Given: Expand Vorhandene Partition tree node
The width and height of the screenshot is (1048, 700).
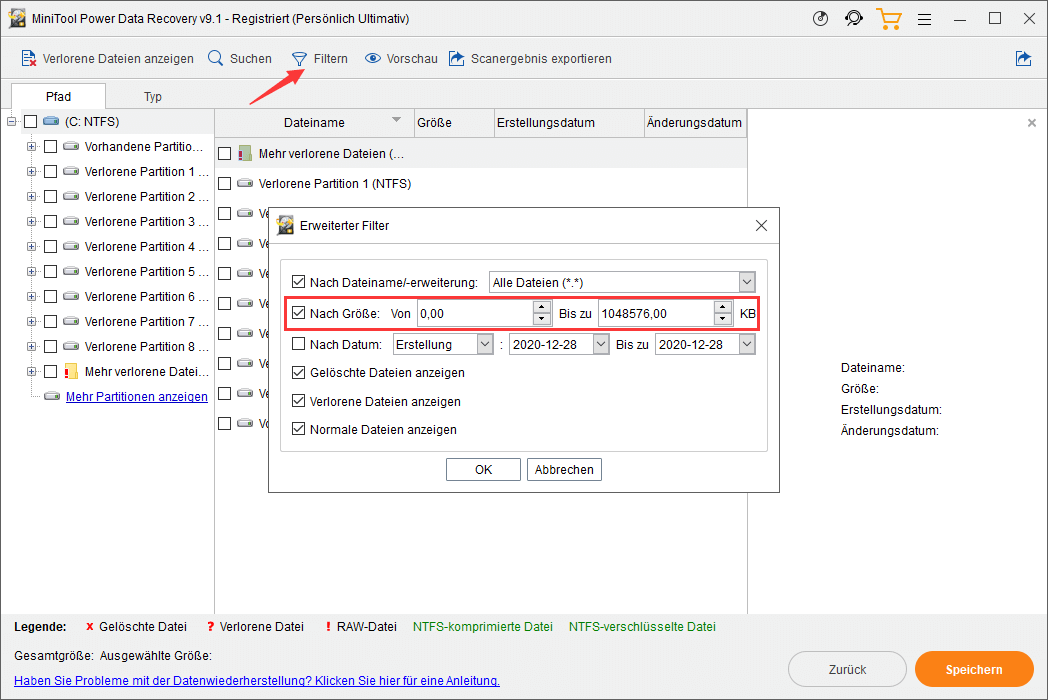Looking at the screenshot, I should pos(31,146).
